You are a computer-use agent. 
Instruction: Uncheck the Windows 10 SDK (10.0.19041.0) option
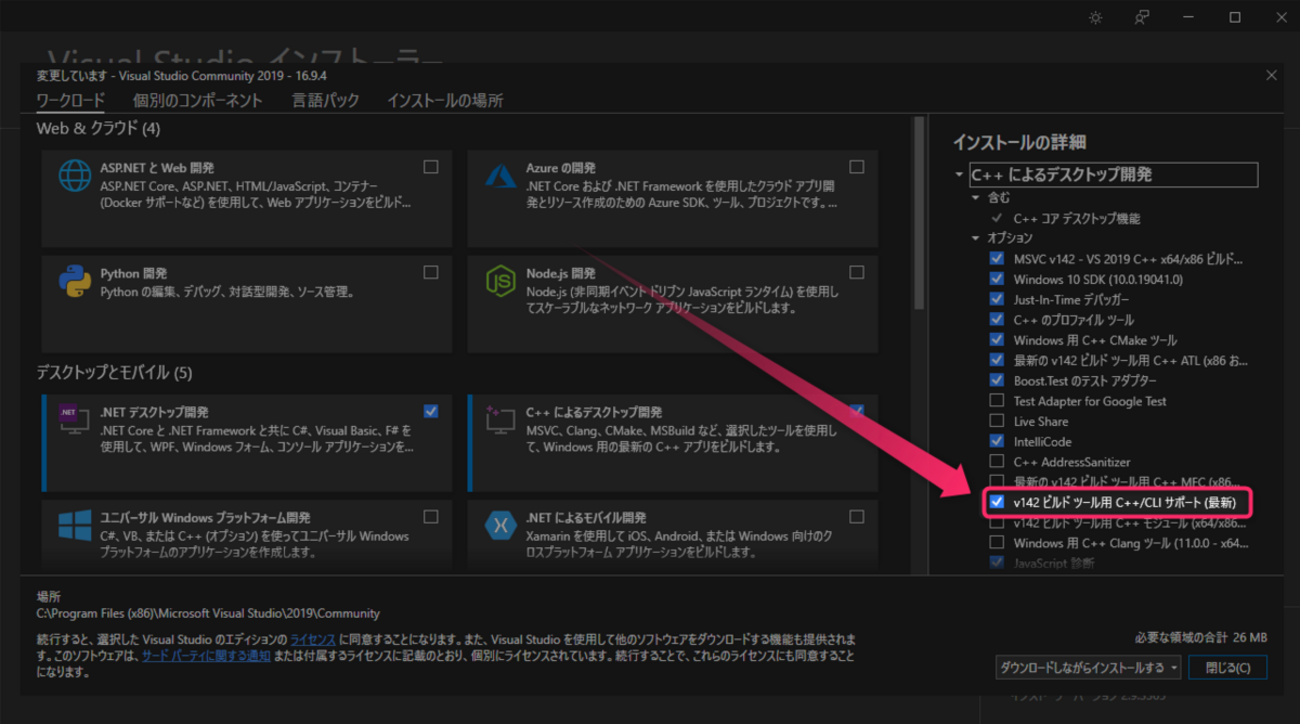[x=996, y=279]
